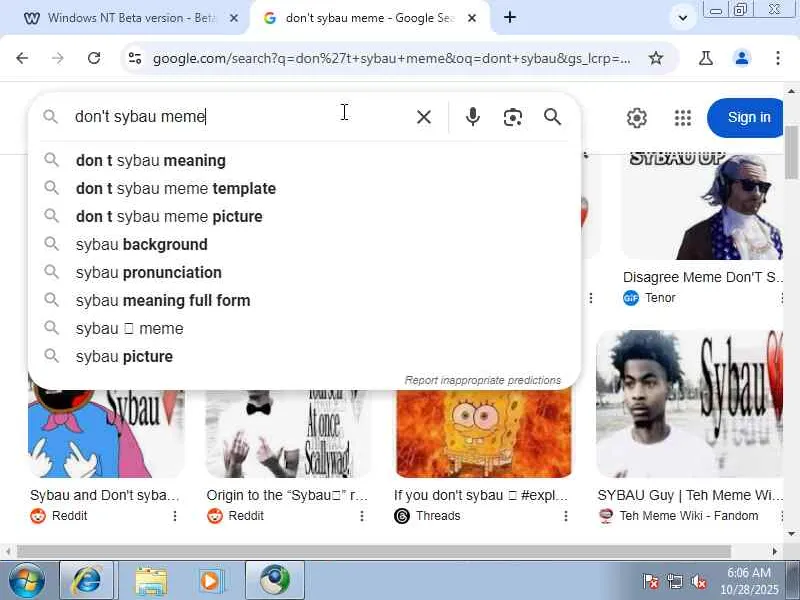Click the Teh Meme Wiki - Fandom source icon
Screen dimensions: 800x600
point(606,516)
